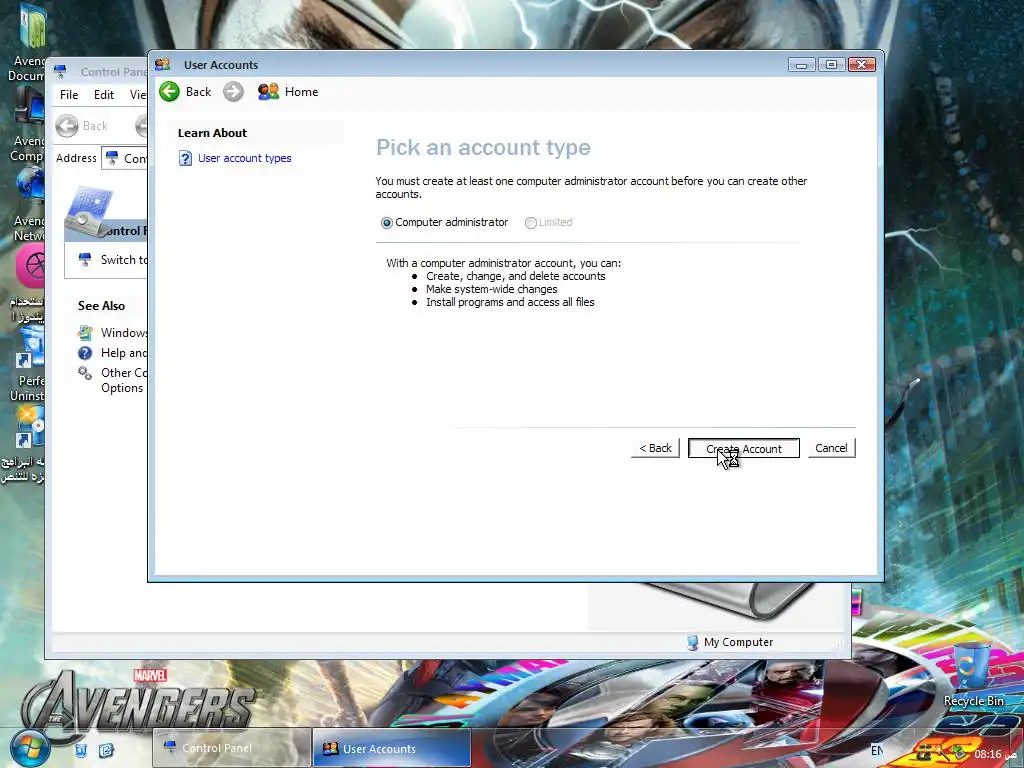Click the Start orb on the taskbar
Viewport: 1024px width, 768px height.
(31, 748)
